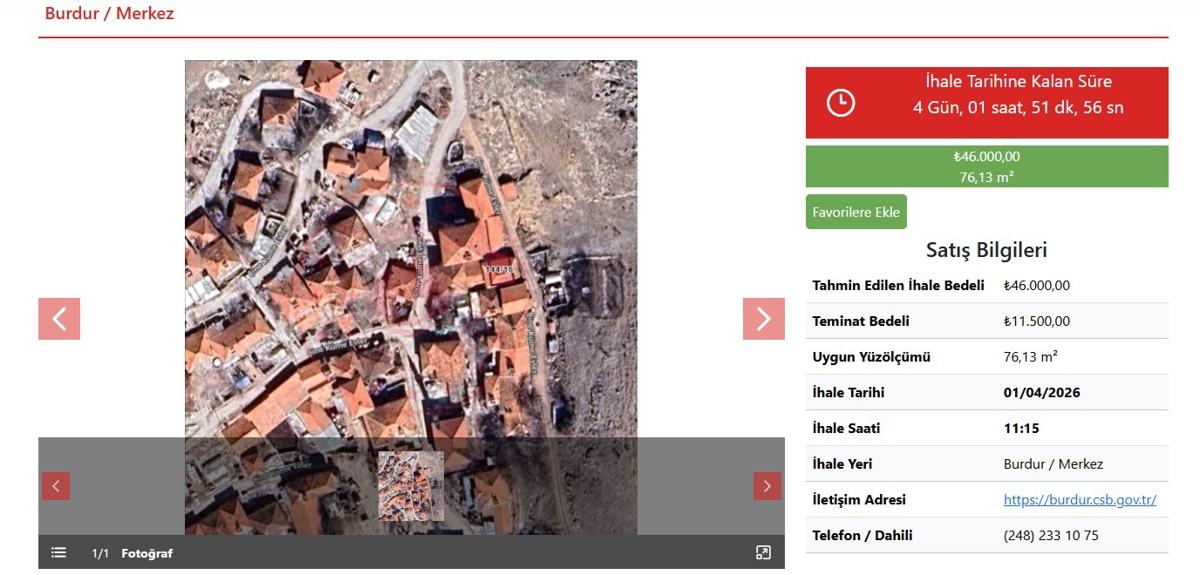Select the satellite photo thumbnail
Image resolution: width=1200 pixels, height=575 pixels.
click(411, 486)
